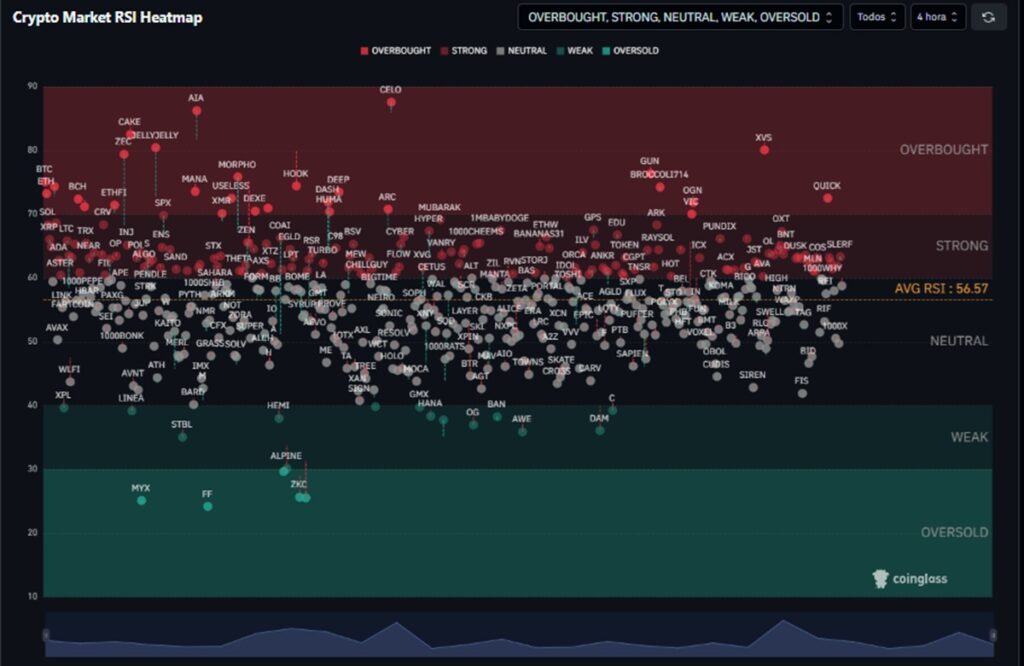Click the left handle of range slider
The image size is (1024, 666).
point(46,635)
